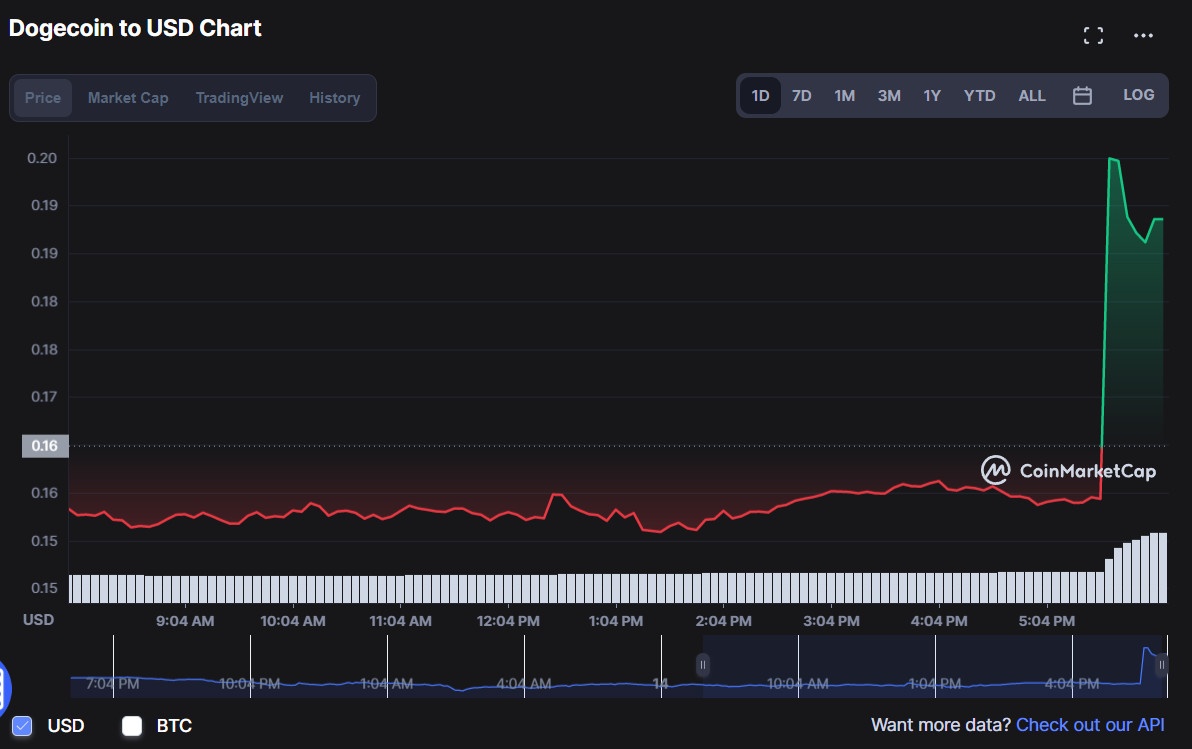View the History tab
The height and width of the screenshot is (749, 1192).
[x=334, y=97]
